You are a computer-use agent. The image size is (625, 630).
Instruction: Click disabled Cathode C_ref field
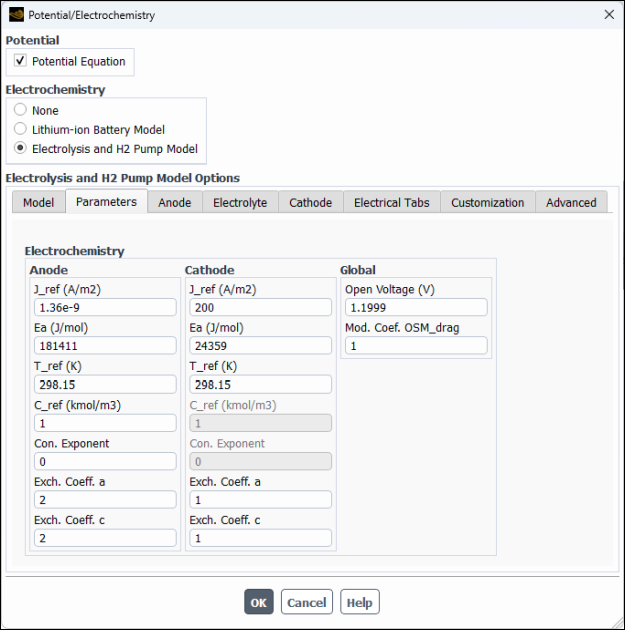(261, 423)
